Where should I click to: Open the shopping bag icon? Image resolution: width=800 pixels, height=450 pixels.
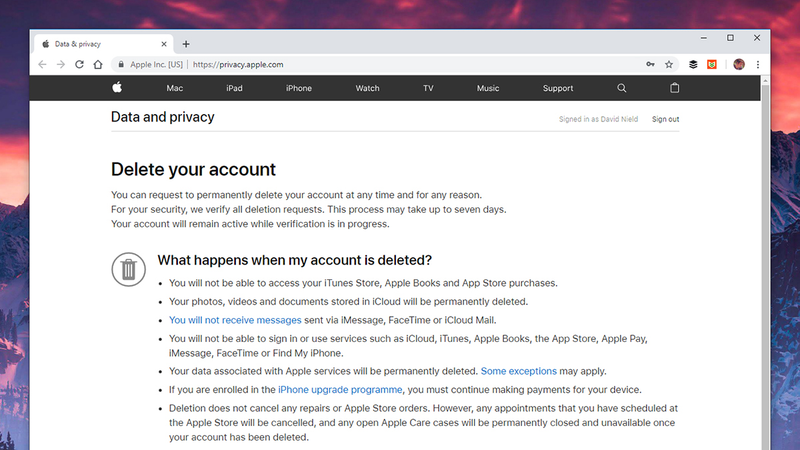click(674, 88)
